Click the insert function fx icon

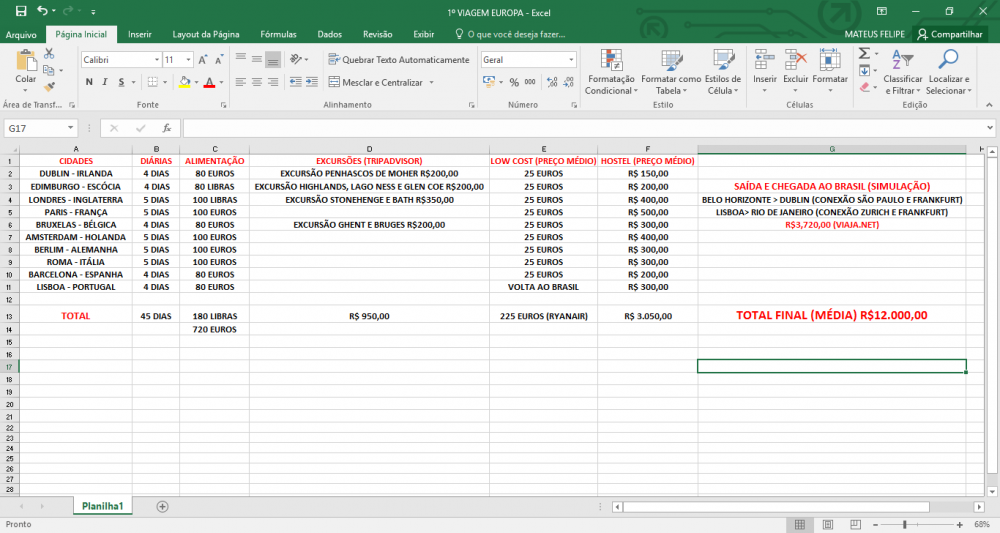[x=167, y=128]
